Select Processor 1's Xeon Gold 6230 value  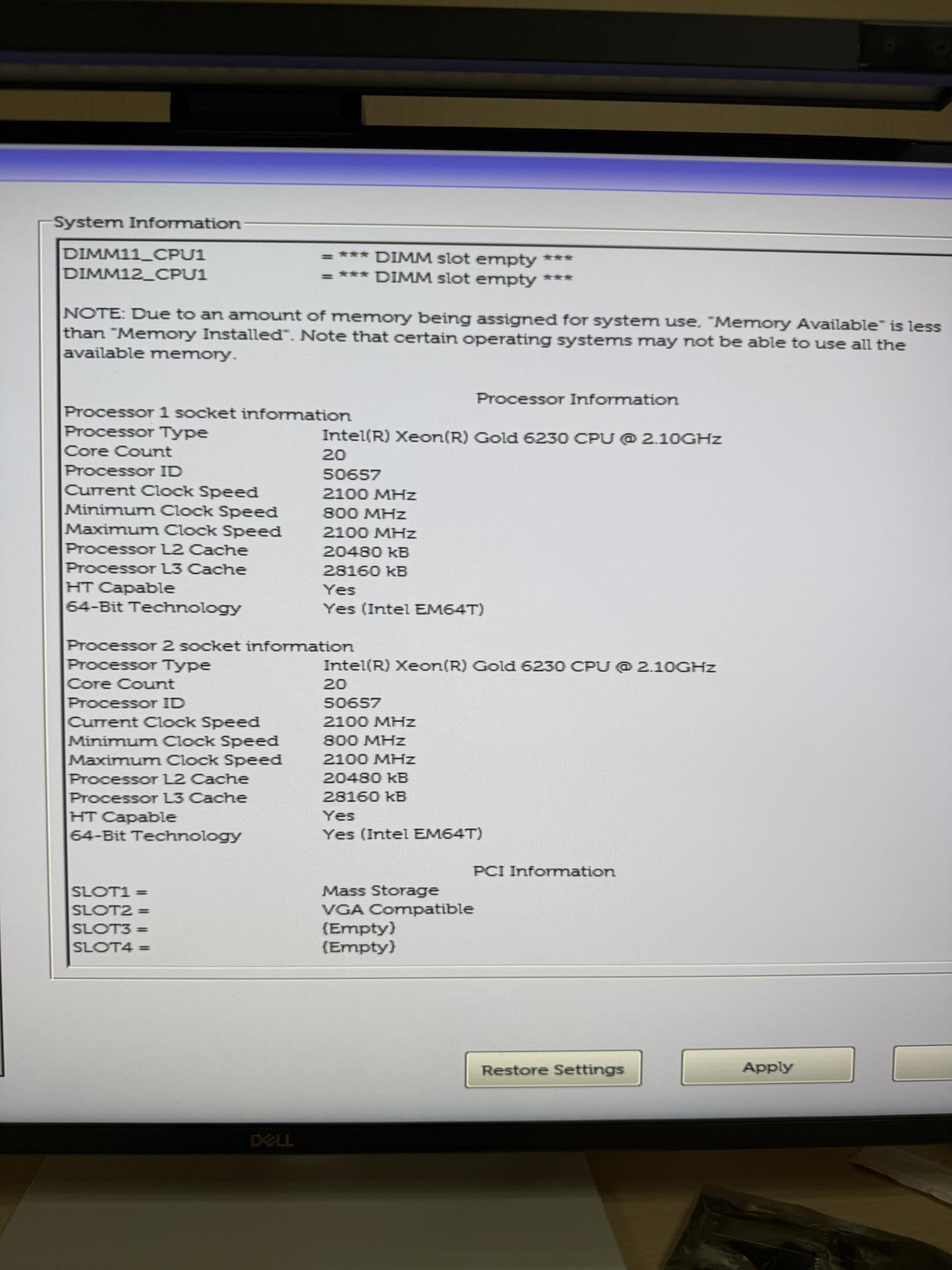[x=522, y=438]
